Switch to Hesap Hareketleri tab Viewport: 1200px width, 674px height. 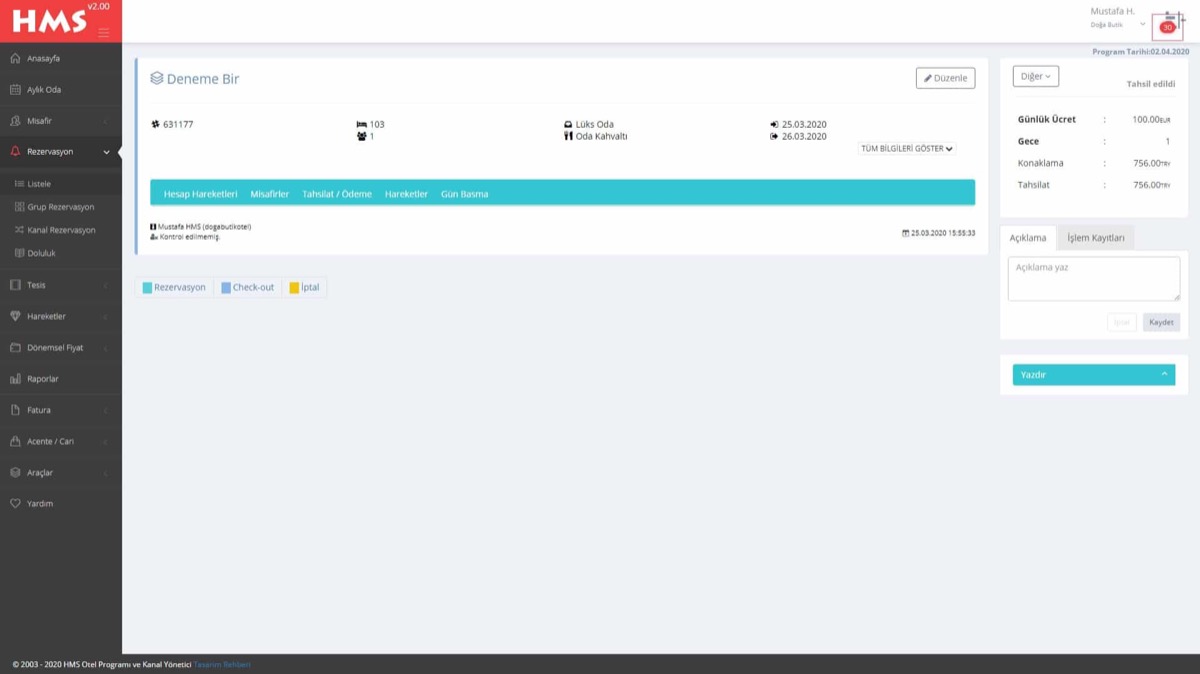tap(200, 194)
